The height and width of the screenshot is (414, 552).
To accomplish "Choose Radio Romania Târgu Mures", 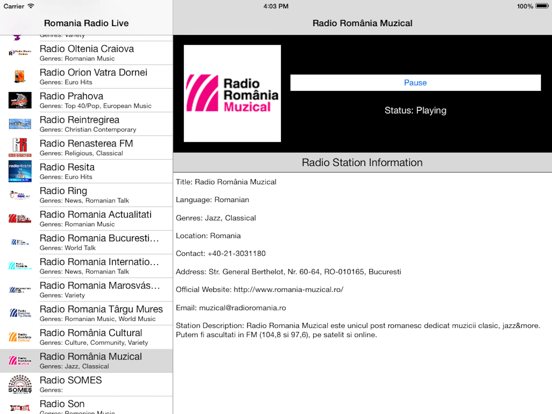I will [x=86, y=313].
